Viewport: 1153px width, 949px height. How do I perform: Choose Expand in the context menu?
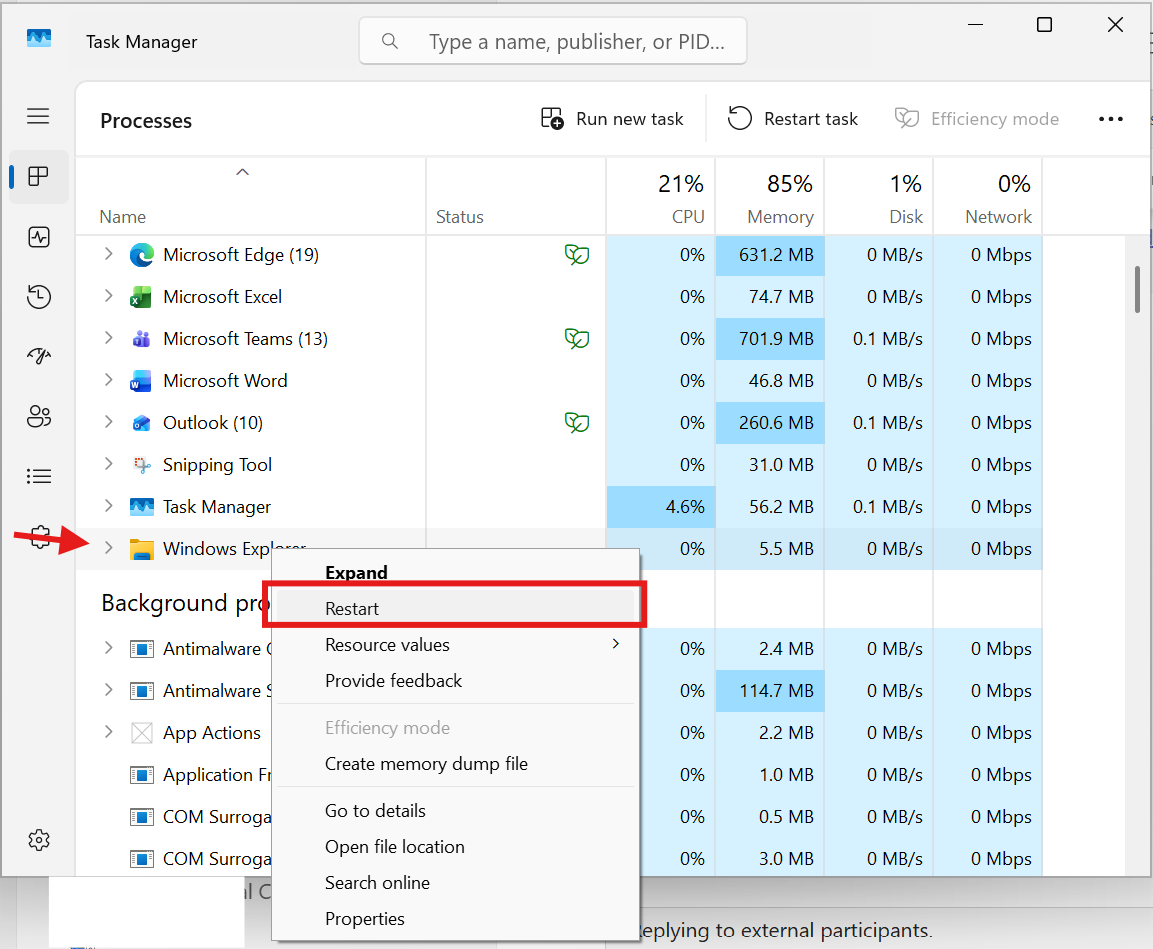click(x=455, y=573)
